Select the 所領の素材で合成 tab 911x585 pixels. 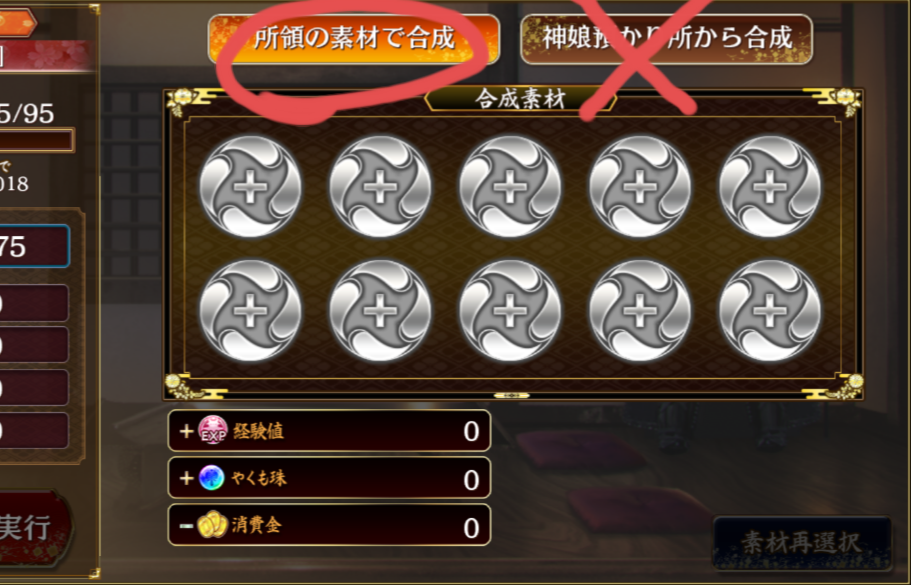(x=353, y=39)
